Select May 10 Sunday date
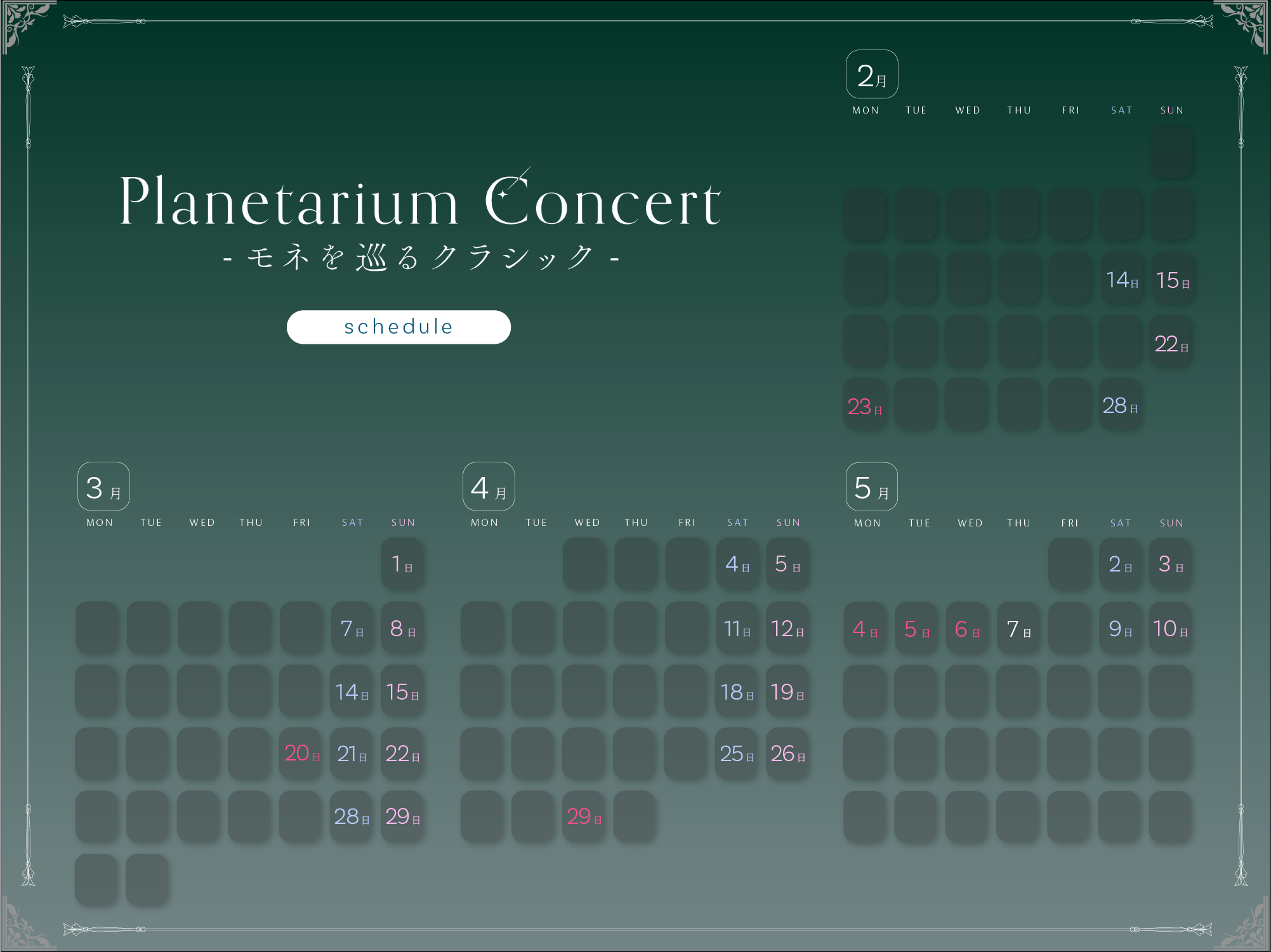This screenshot has height=952, width=1271. coord(1170,629)
